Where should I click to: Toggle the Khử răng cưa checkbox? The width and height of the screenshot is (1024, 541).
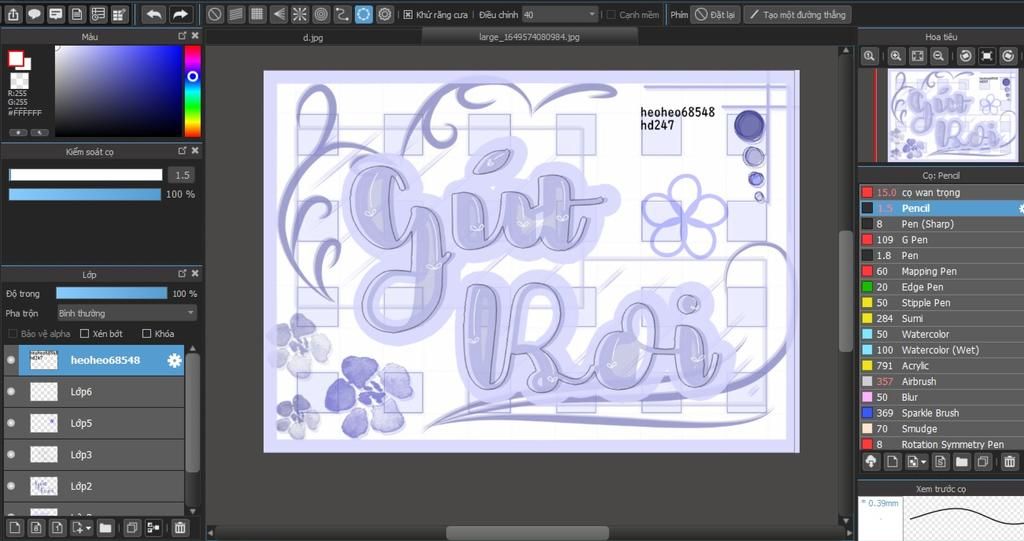(x=408, y=14)
